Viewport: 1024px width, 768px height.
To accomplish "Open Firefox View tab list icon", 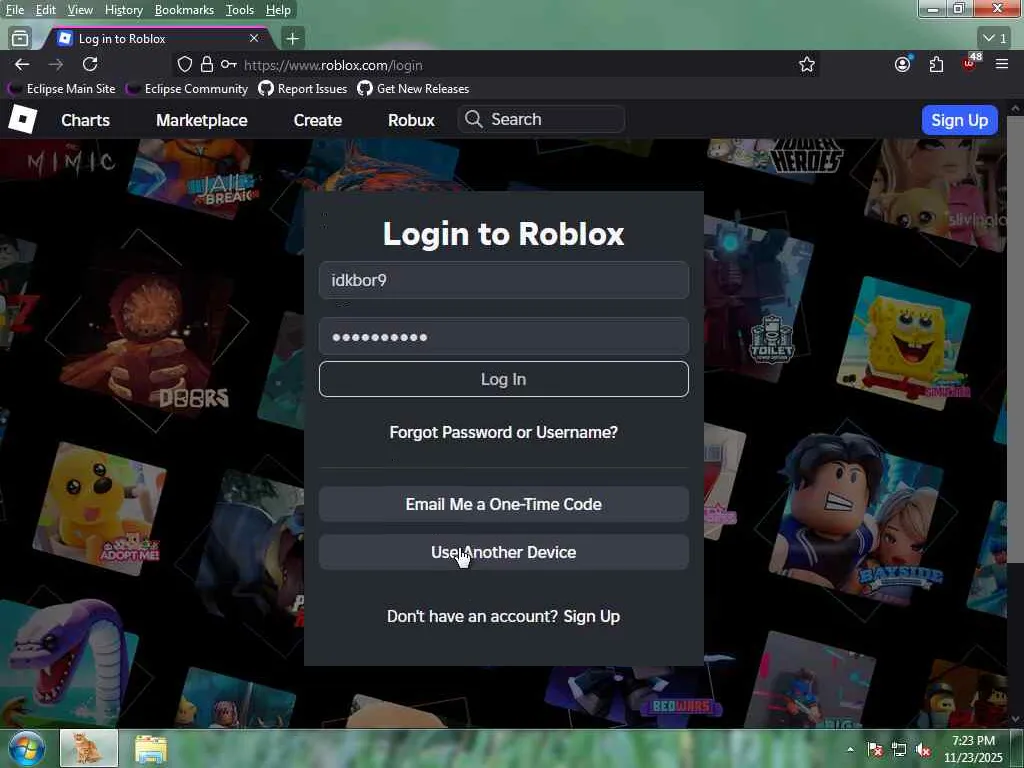I will coord(20,39).
